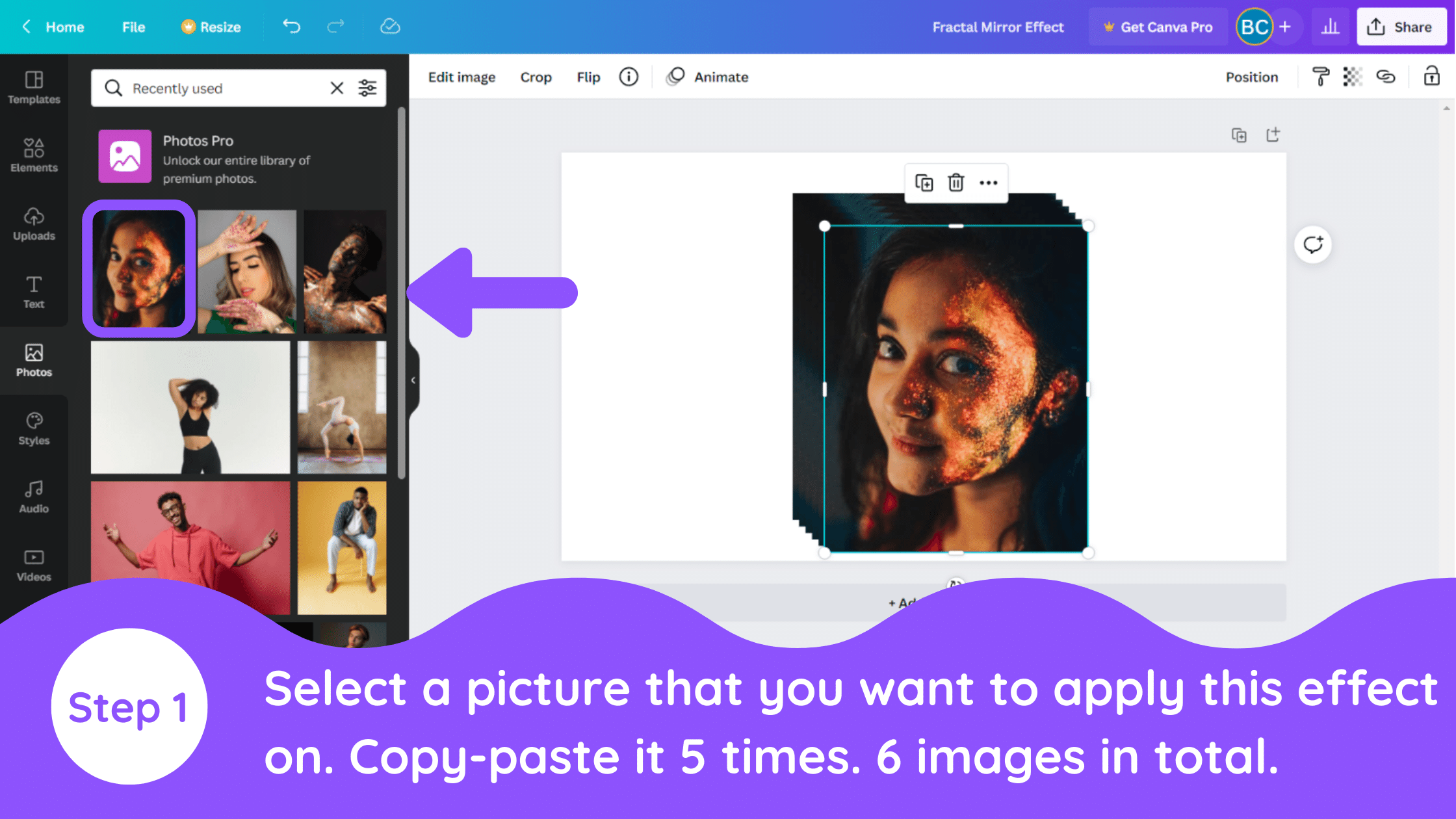
Task: Open the insights chart icon
Action: click(x=1331, y=27)
